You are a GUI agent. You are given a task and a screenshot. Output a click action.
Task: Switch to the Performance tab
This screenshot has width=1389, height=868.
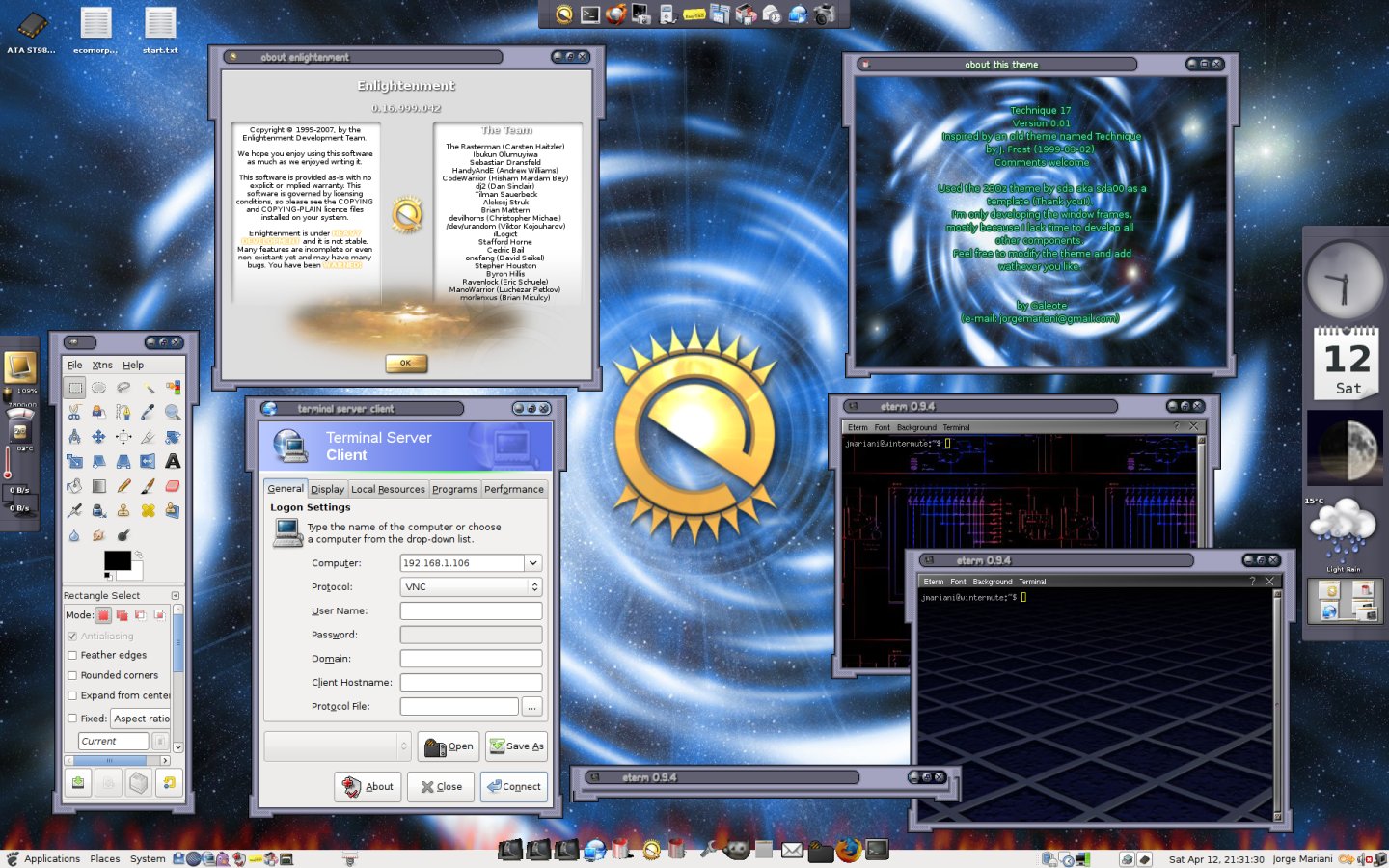pos(514,489)
